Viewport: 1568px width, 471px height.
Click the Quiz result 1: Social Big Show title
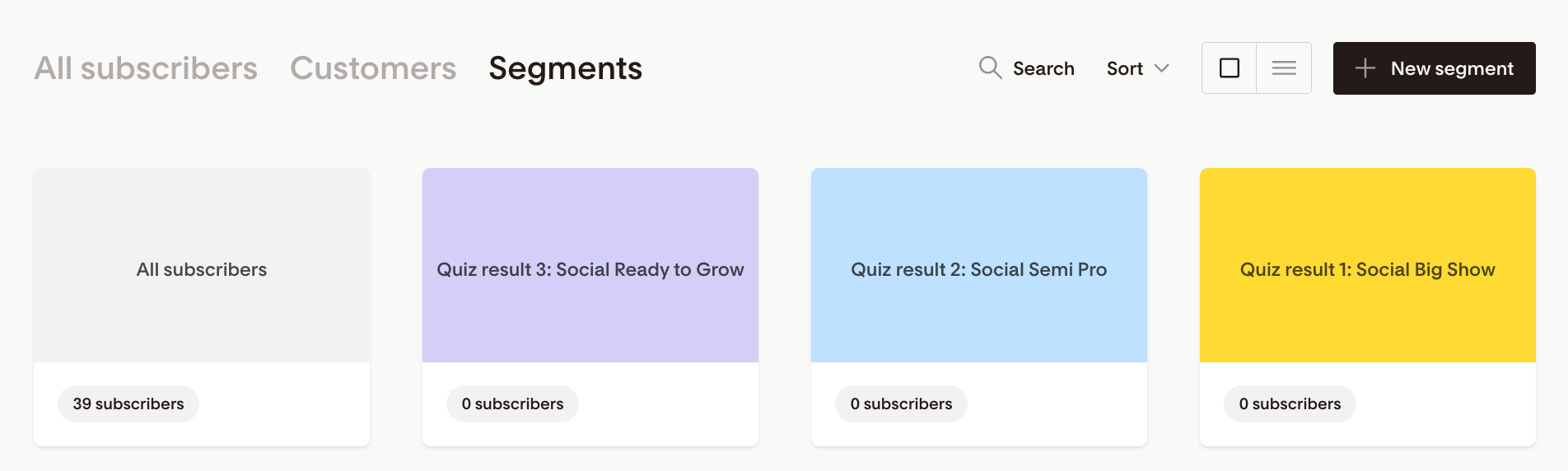coord(1368,269)
